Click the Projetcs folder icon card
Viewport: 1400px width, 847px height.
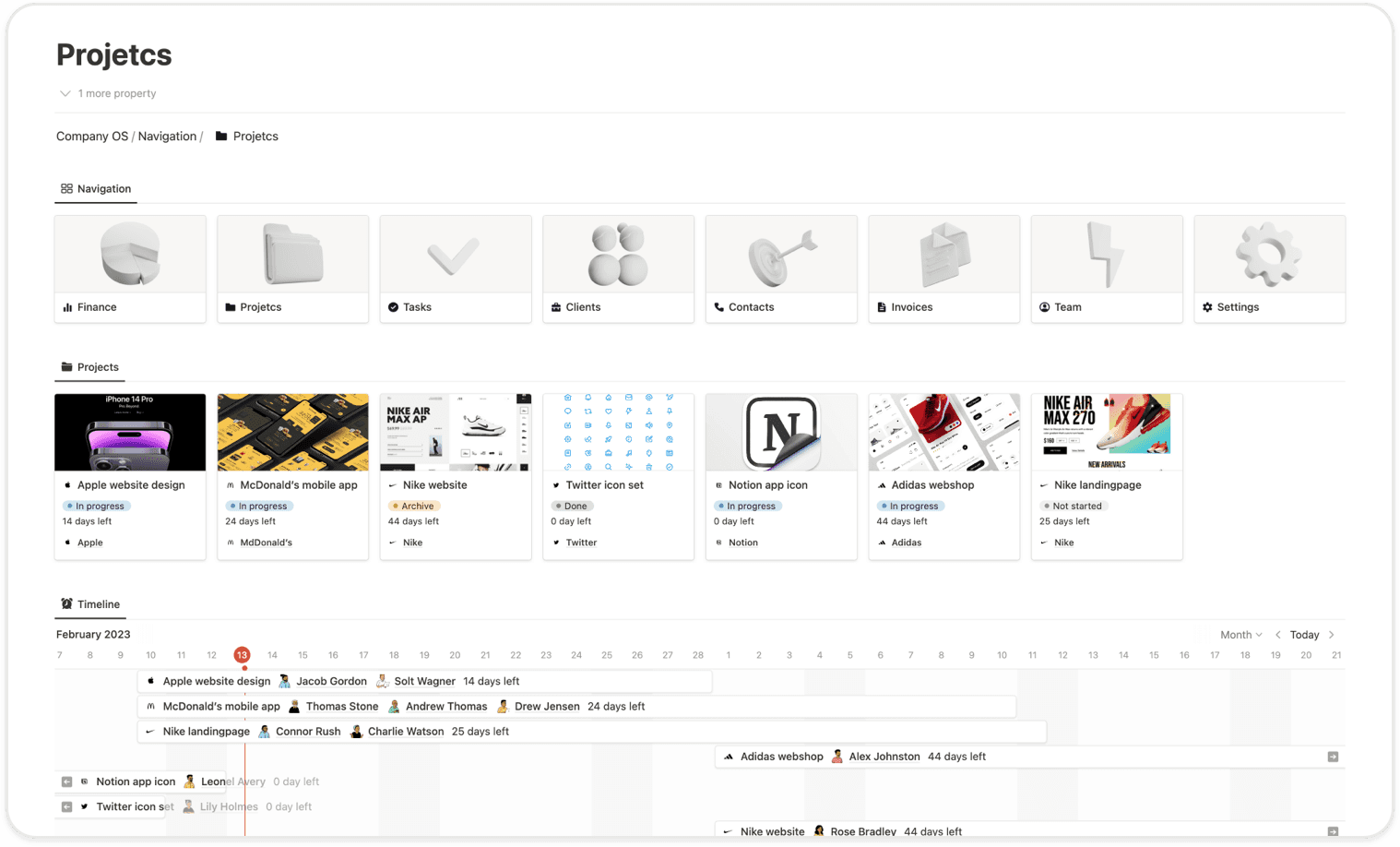click(x=292, y=268)
